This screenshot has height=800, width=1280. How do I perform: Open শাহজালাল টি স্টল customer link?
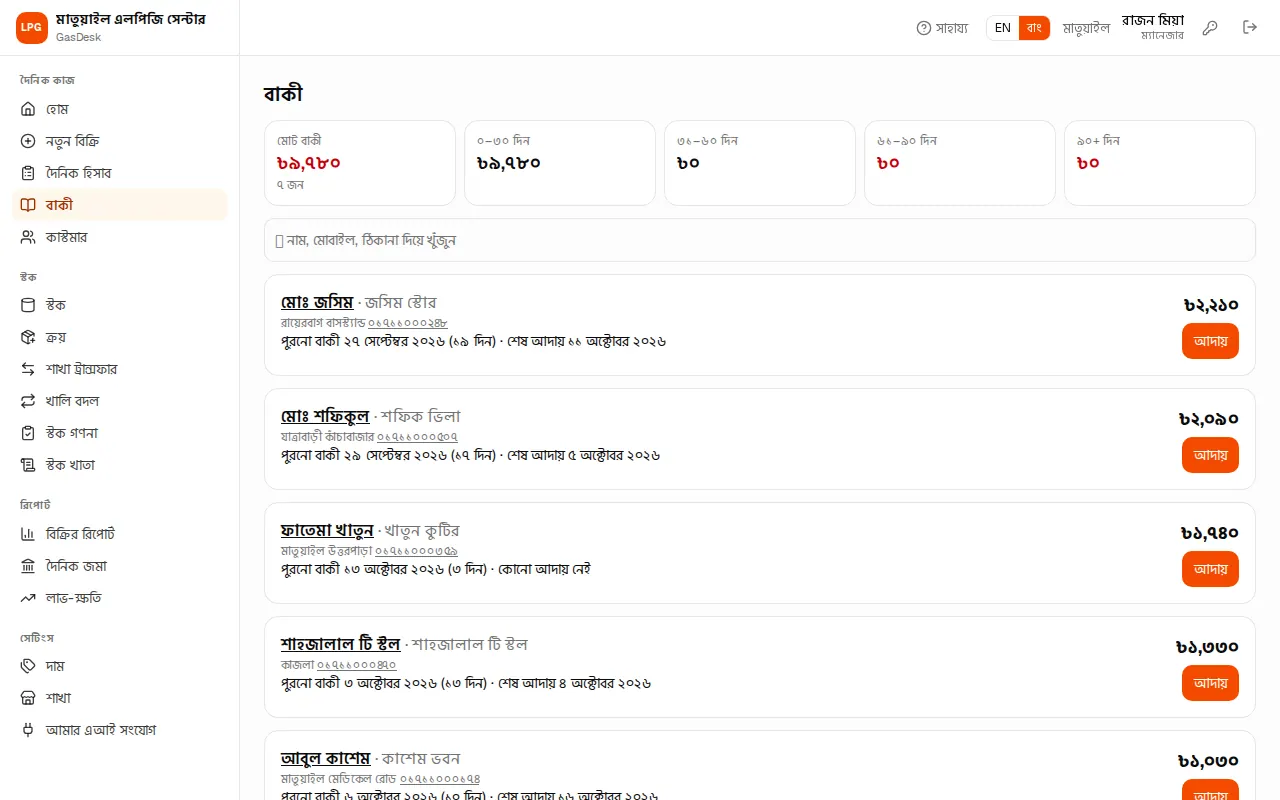pos(340,644)
